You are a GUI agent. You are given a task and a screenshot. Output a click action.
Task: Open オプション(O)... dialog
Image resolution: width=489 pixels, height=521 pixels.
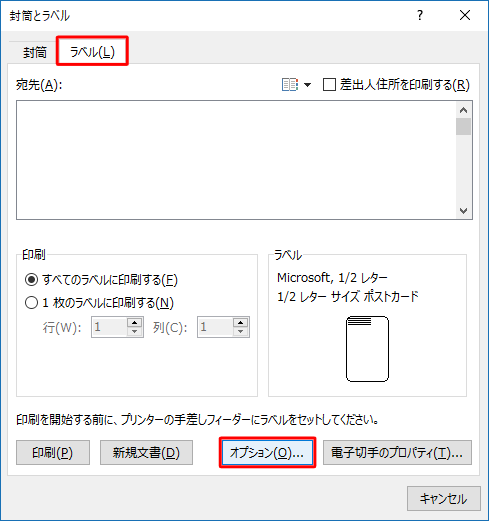coord(267,453)
